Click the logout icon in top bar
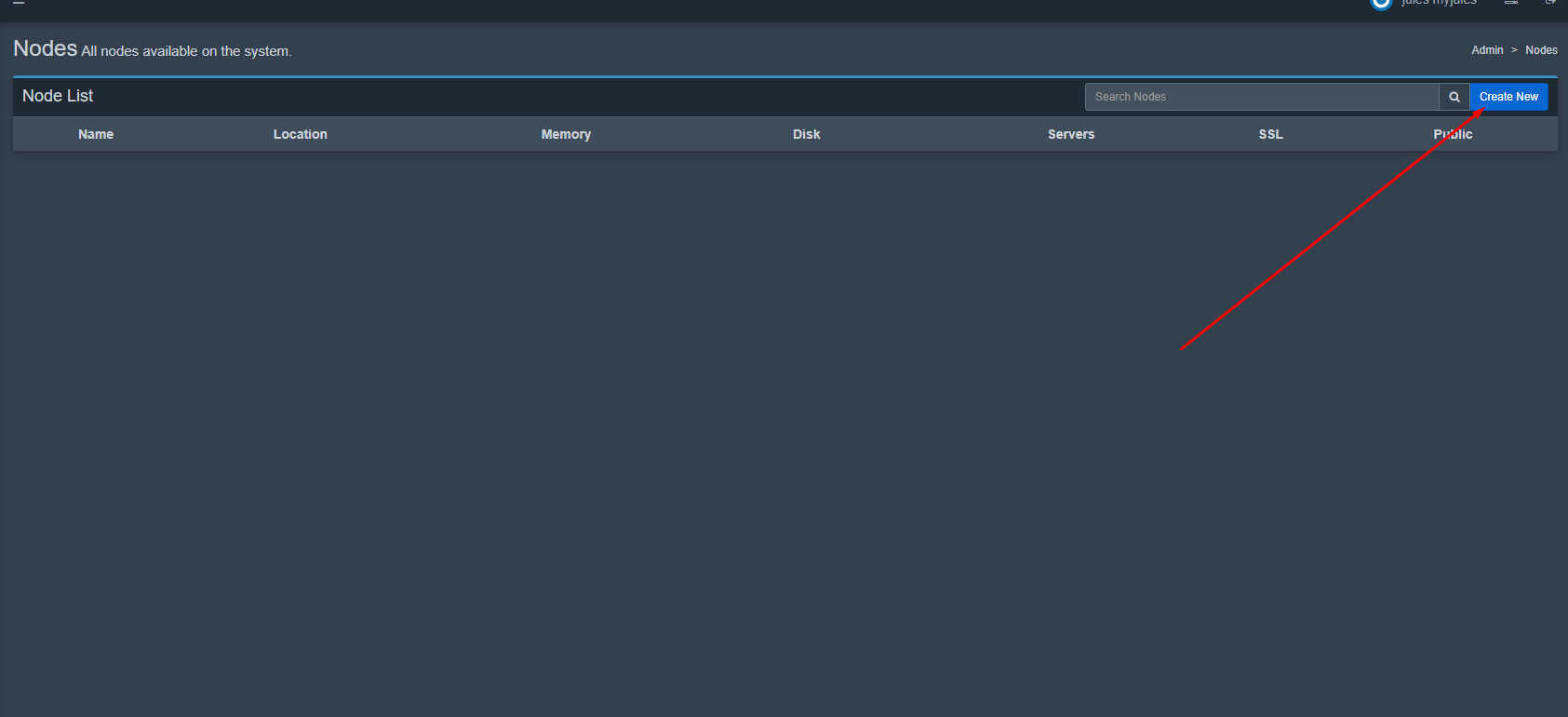Viewport: 1568px width, 717px height. [1550, 3]
